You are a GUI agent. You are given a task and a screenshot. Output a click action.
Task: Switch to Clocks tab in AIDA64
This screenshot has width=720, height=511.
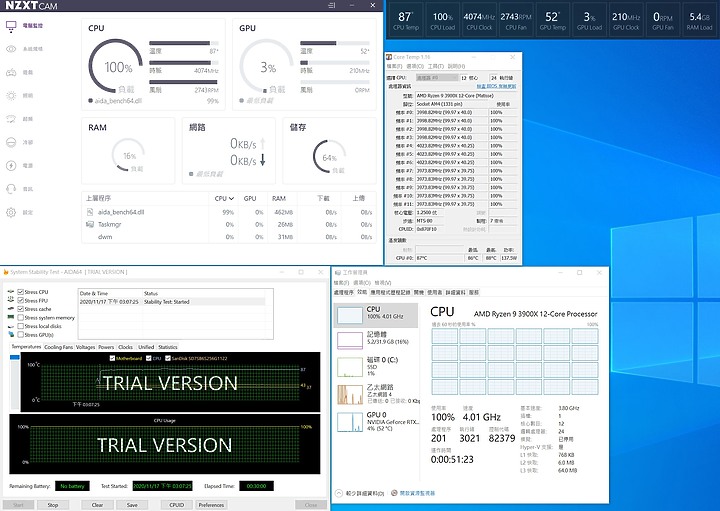(125, 347)
